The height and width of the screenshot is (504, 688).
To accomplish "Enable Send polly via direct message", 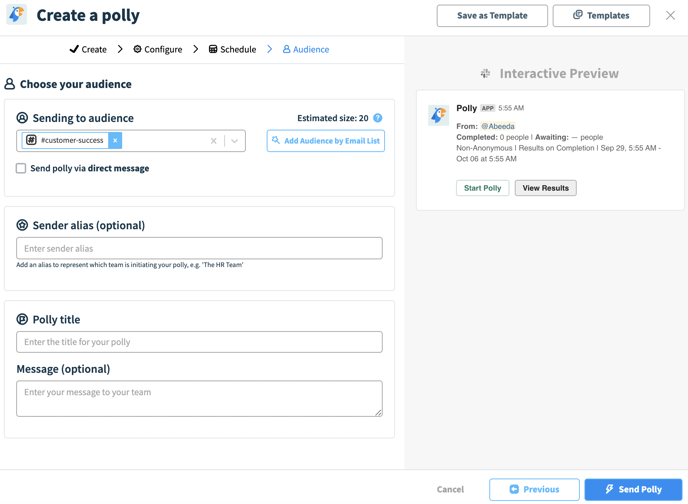I will (21, 168).
